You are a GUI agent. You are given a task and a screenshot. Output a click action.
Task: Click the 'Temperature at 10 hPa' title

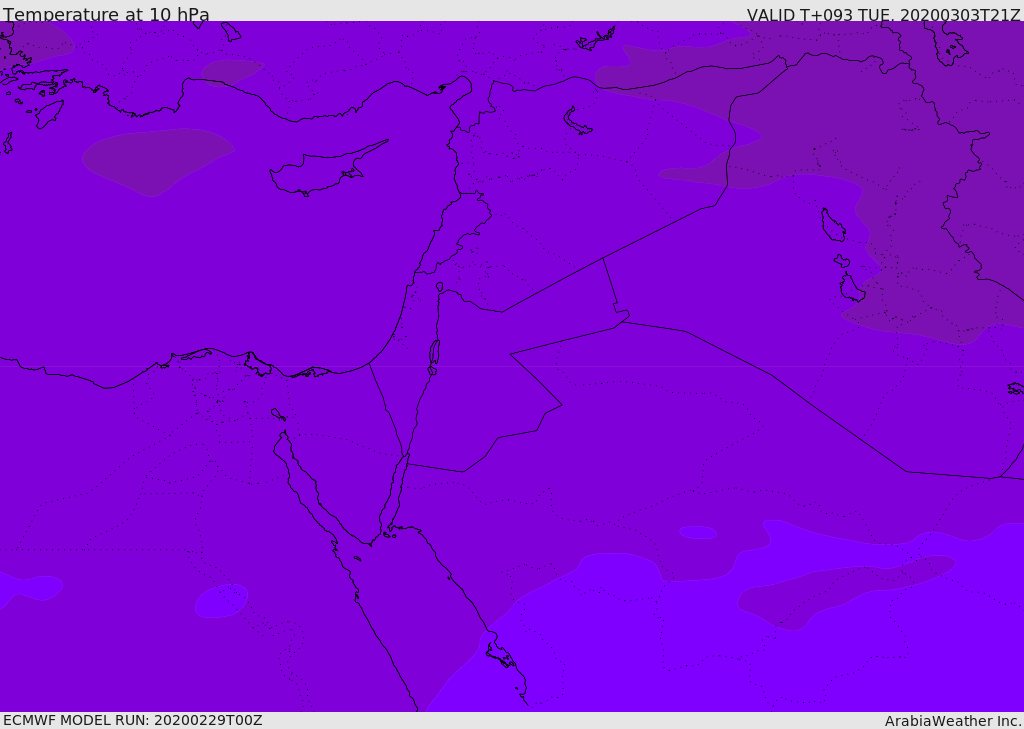pos(106,14)
